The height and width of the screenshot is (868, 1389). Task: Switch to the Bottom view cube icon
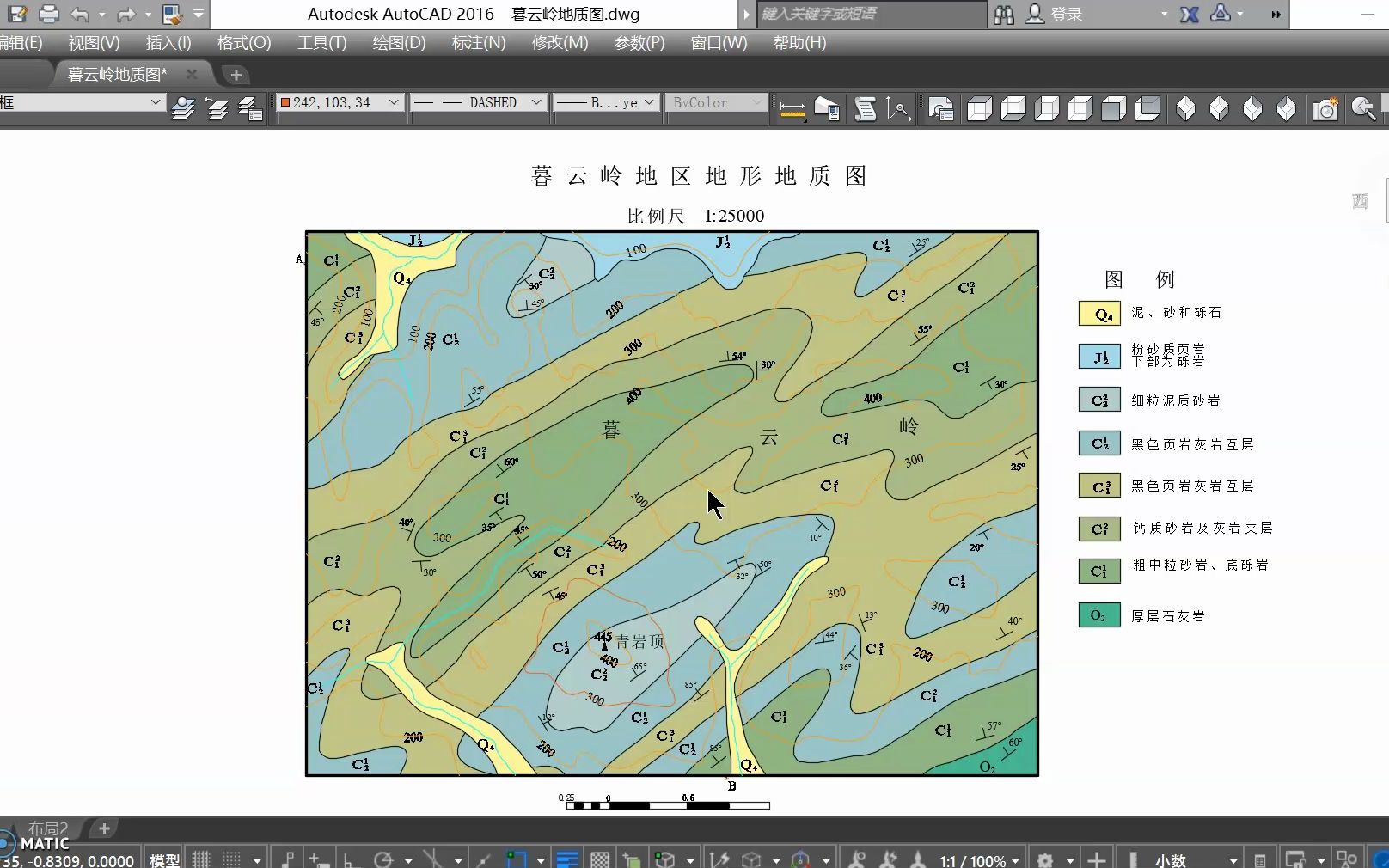[x=1013, y=109]
